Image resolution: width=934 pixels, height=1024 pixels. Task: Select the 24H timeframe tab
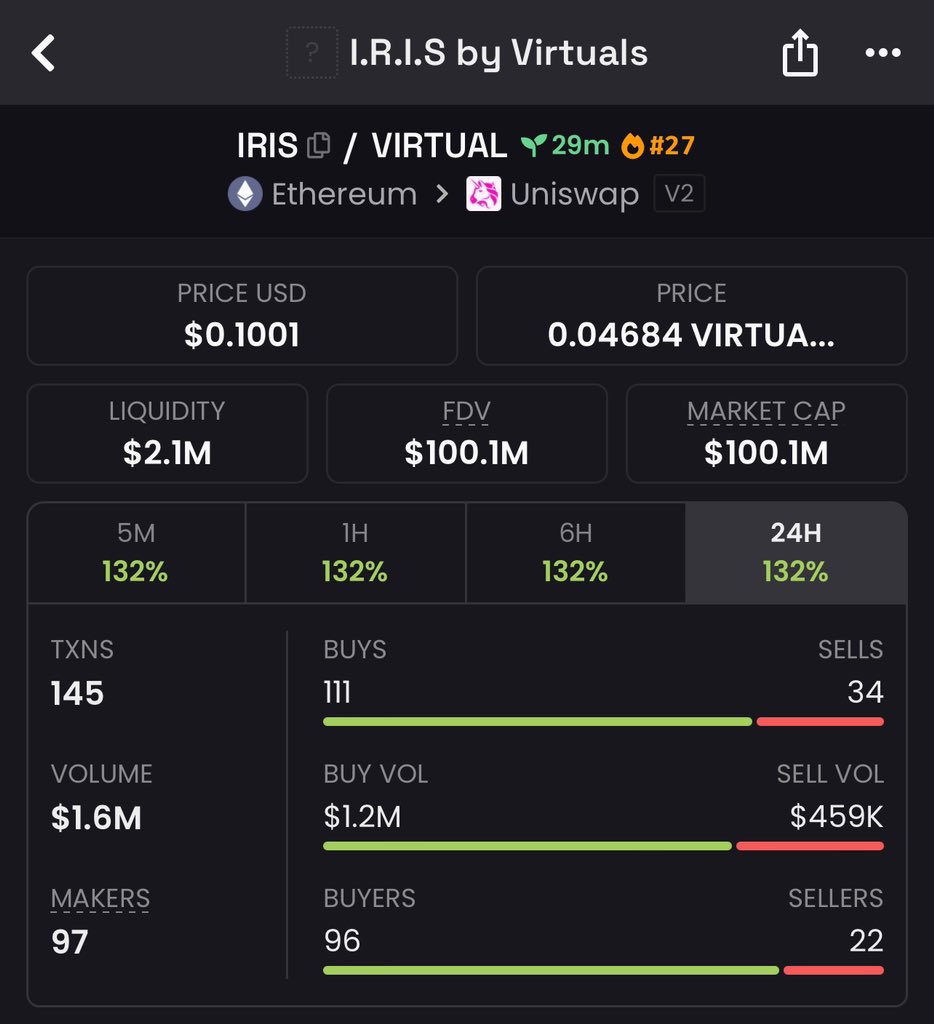(x=796, y=553)
